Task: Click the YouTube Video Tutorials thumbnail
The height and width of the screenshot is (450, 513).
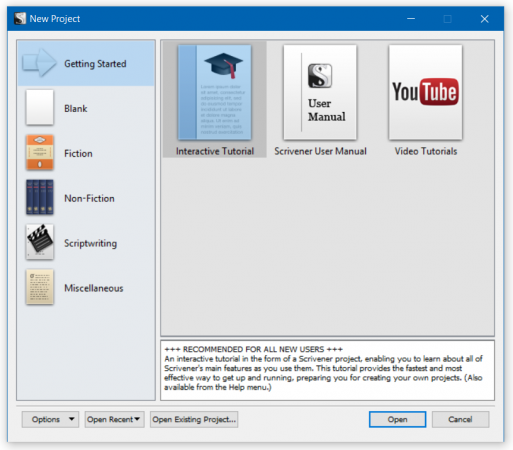Action: (x=426, y=92)
